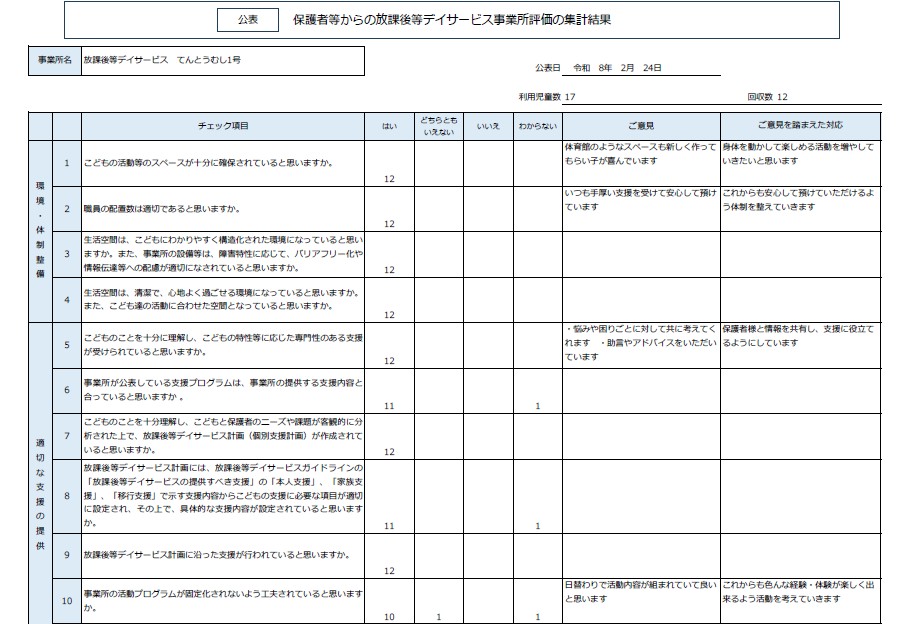Image resolution: width=908 pixels, height=624 pixels.
Task: Click the はい column header
Action: point(389,126)
